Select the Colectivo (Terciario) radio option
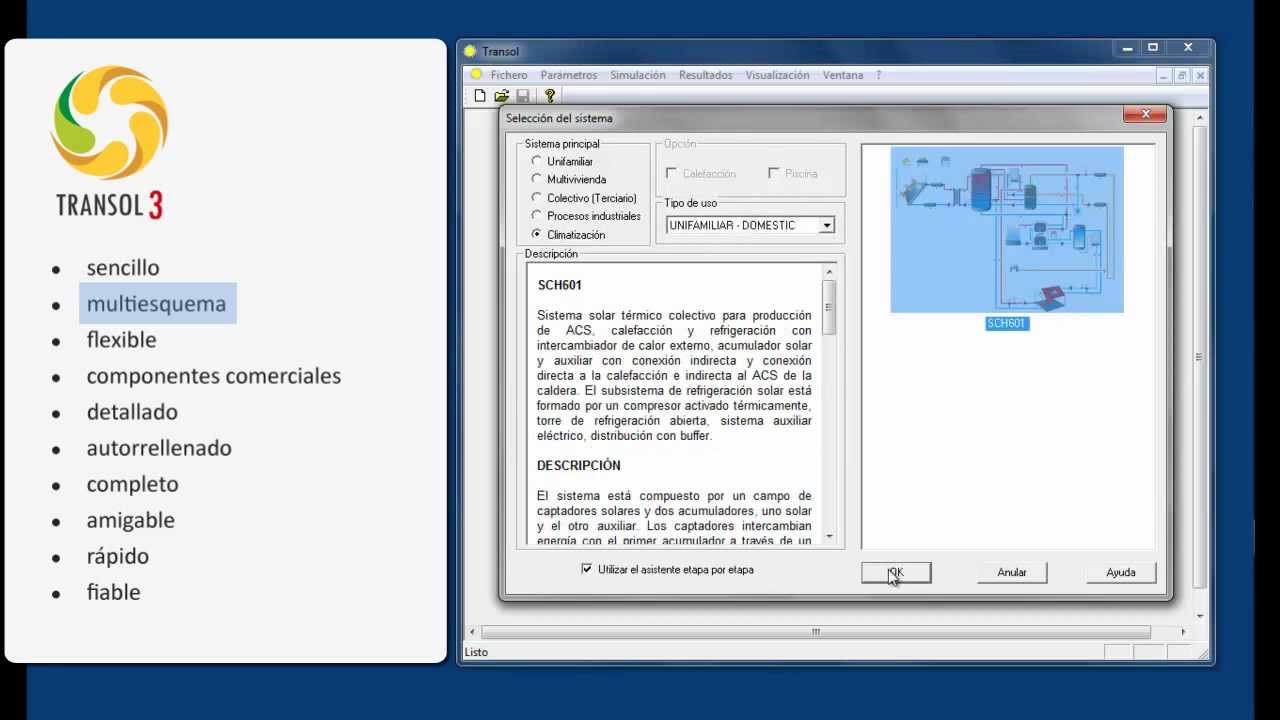 [537, 198]
